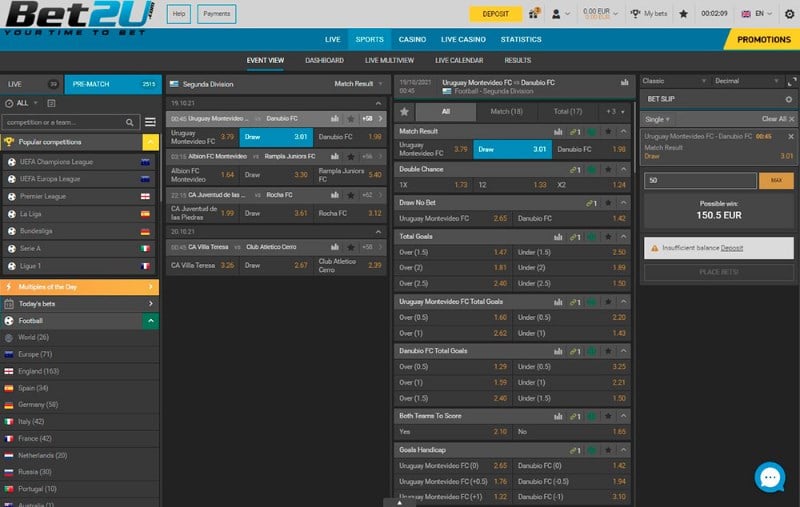
Task: Click the MAX stake button
Action: [776, 181]
